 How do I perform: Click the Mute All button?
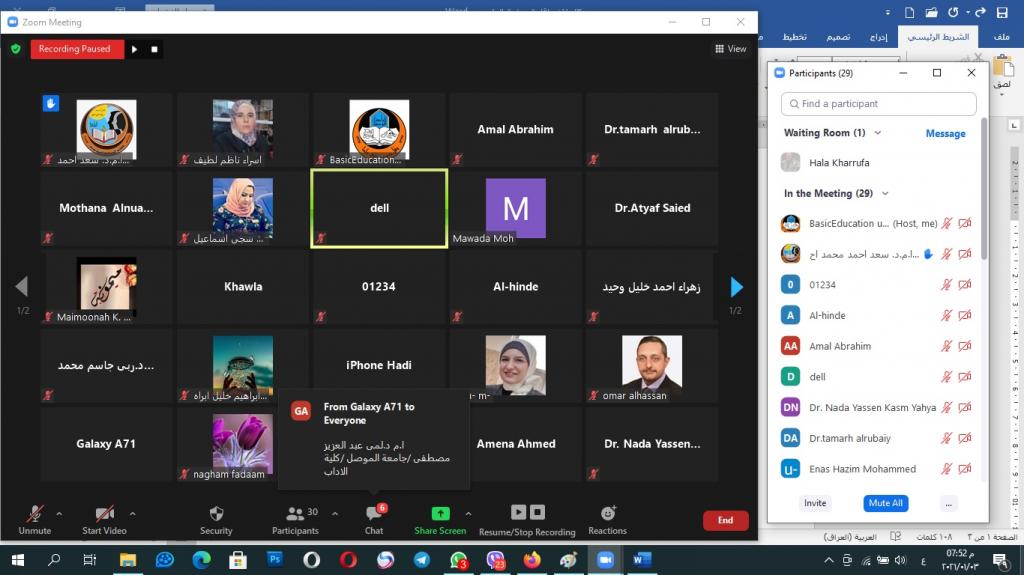pos(885,503)
